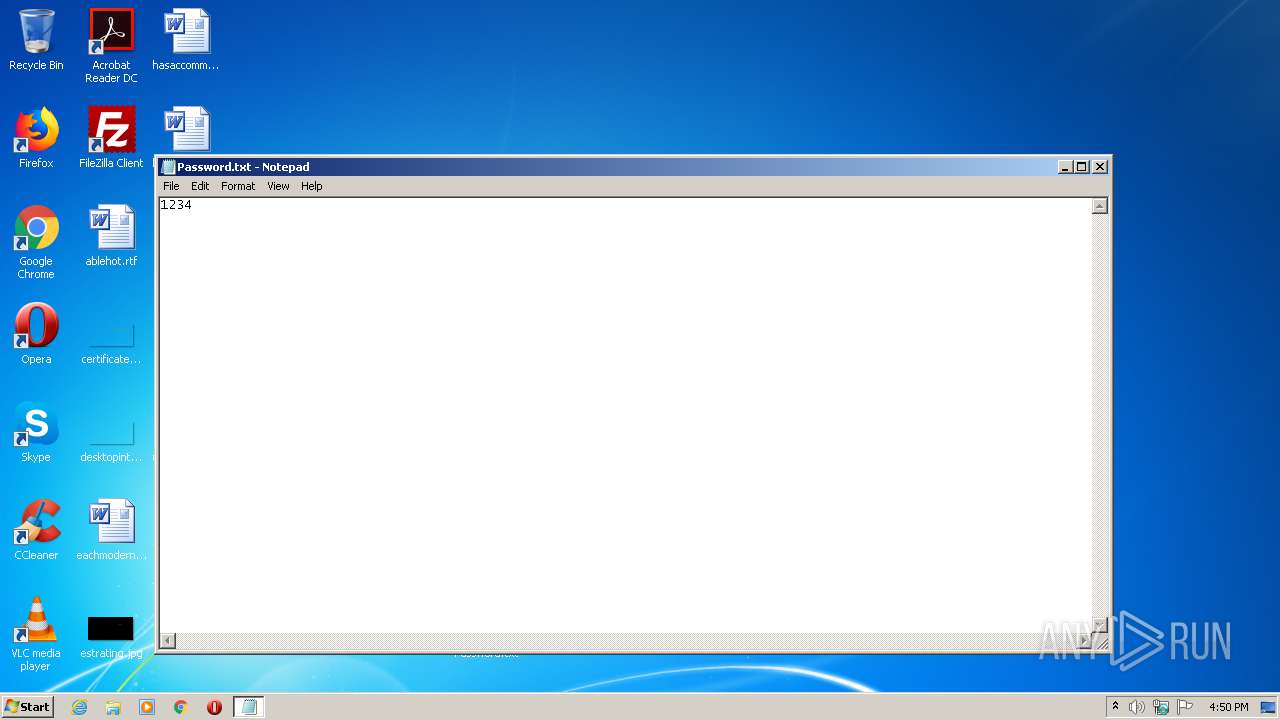
Task: Select the hasaccomm Word document icon
Action: (x=186, y=40)
